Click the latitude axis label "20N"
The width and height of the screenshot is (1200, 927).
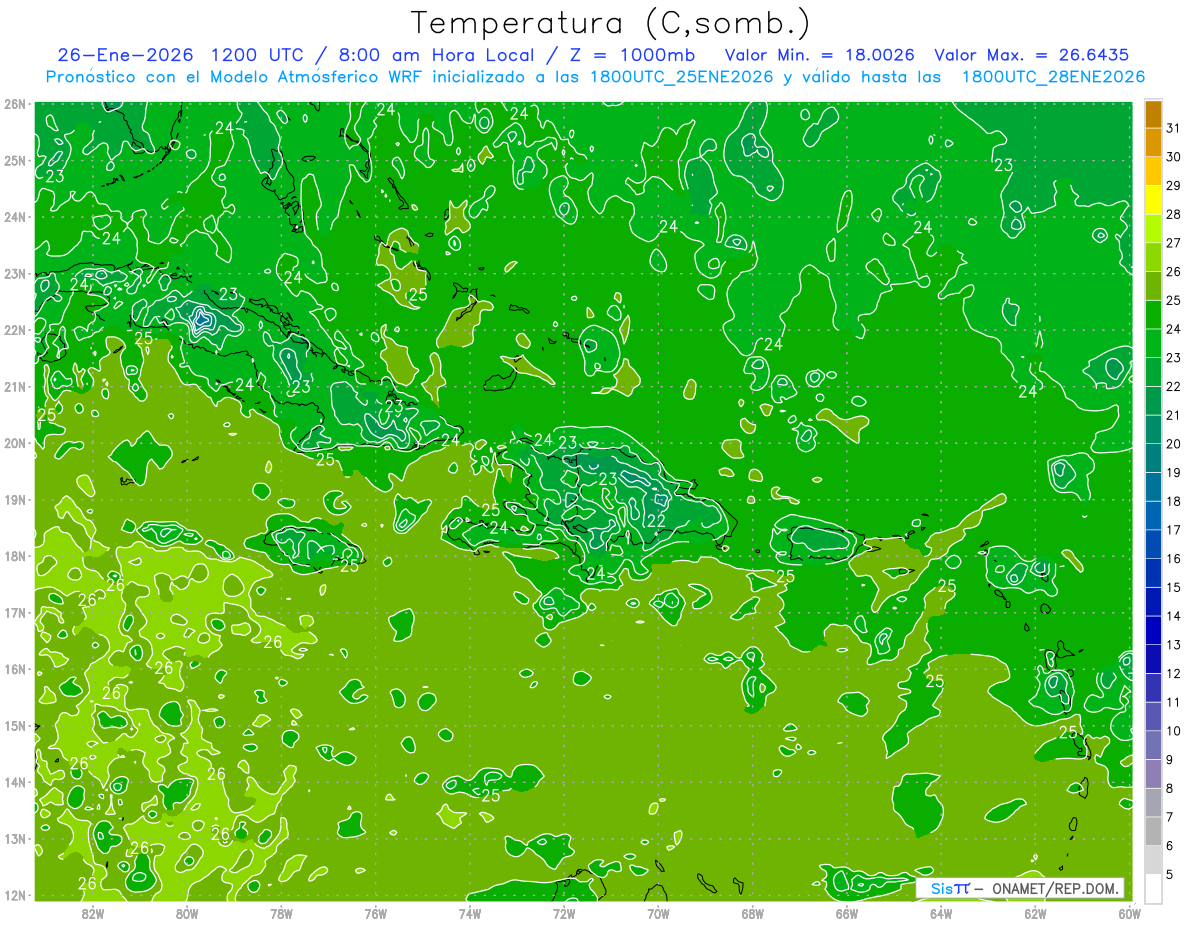pos(15,443)
